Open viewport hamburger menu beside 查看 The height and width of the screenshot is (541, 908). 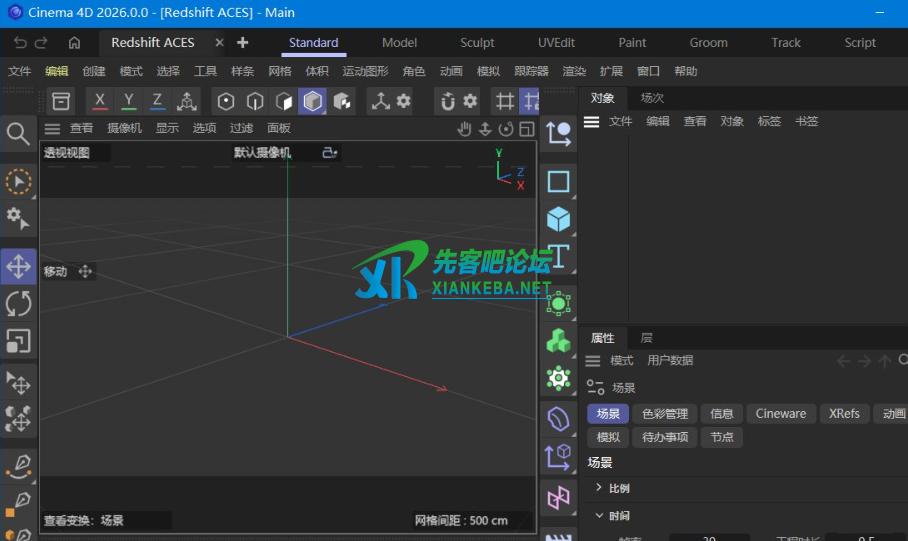[52, 128]
